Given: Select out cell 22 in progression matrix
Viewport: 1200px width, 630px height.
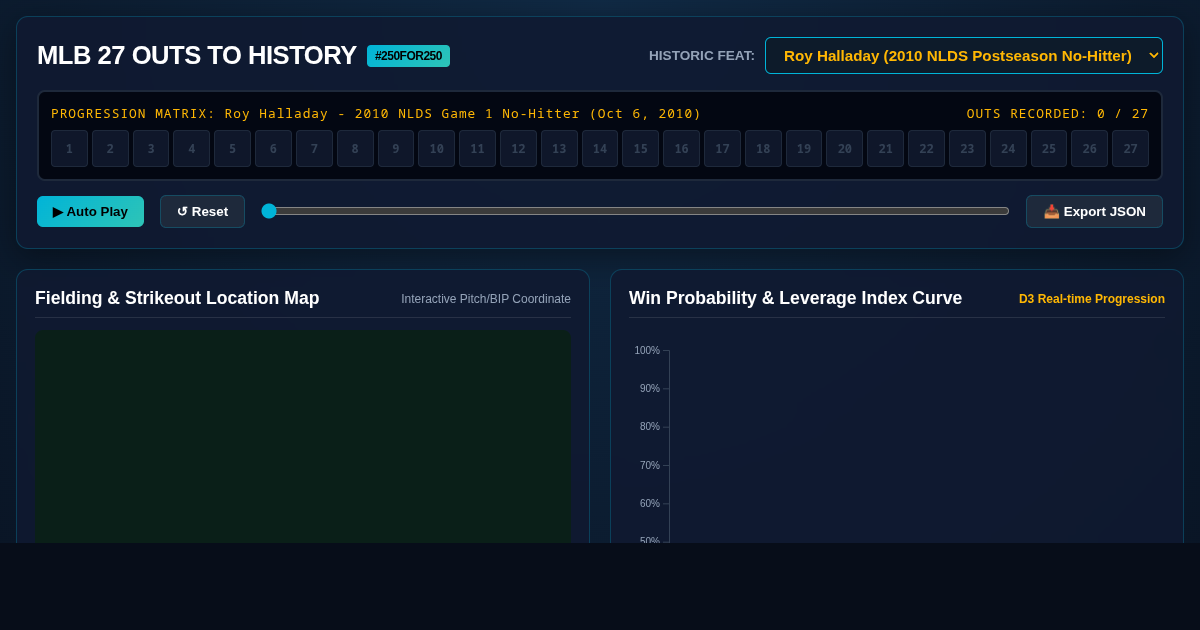Looking at the screenshot, I should click(x=926, y=149).
